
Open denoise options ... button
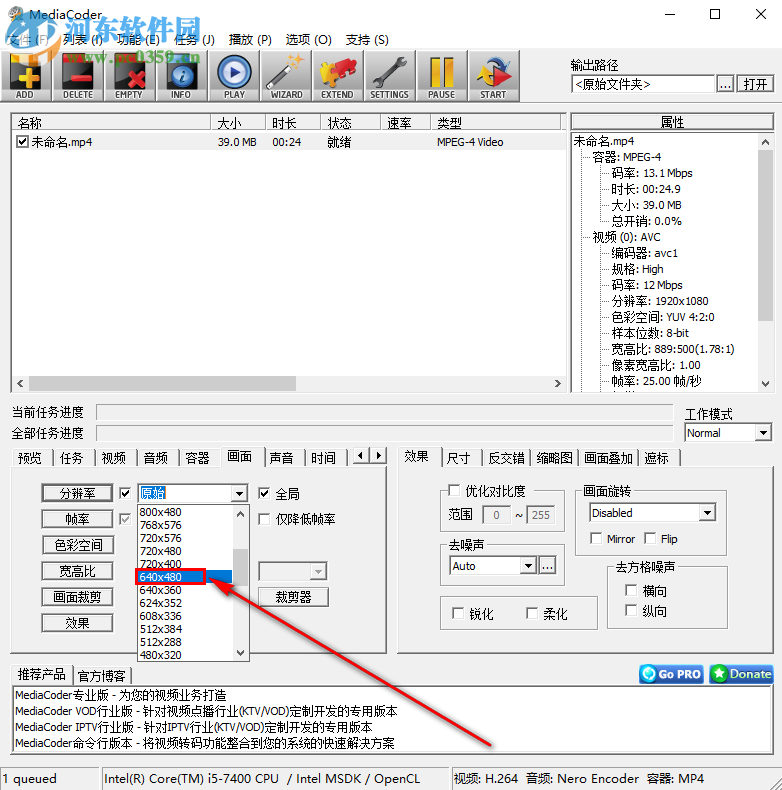coord(547,566)
